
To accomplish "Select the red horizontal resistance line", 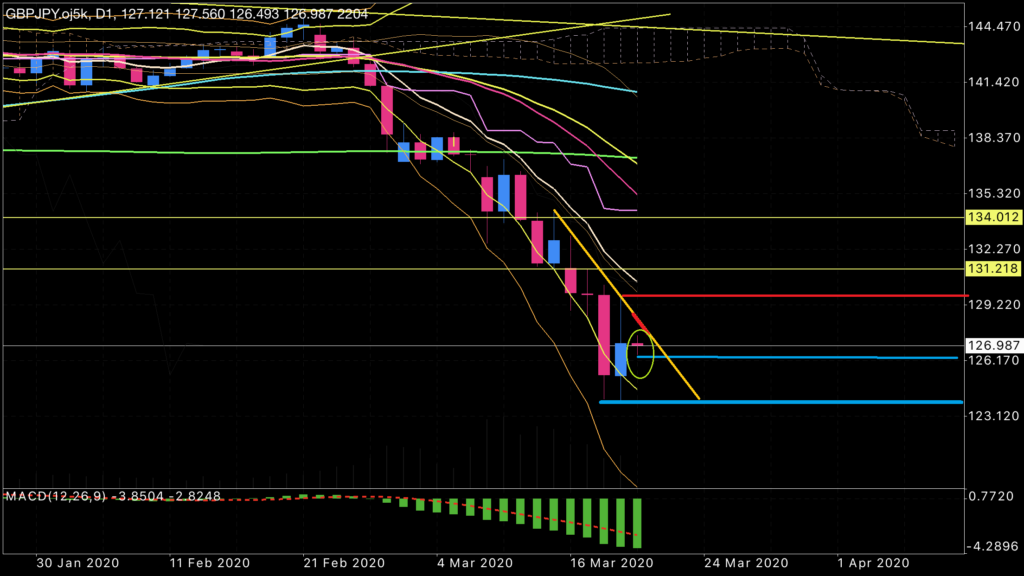I will (x=794, y=296).
